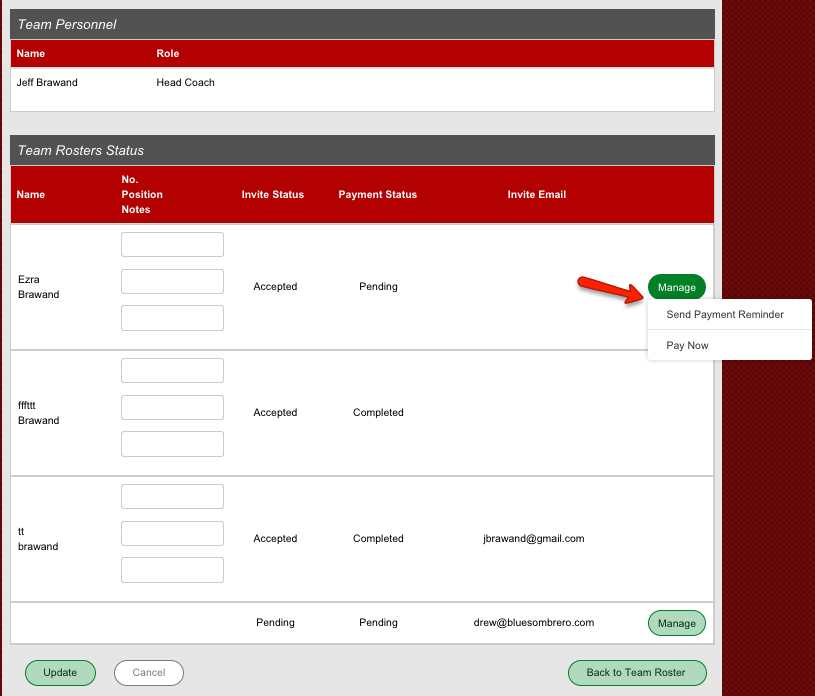Cancel the roster changes

pos(149,673)
